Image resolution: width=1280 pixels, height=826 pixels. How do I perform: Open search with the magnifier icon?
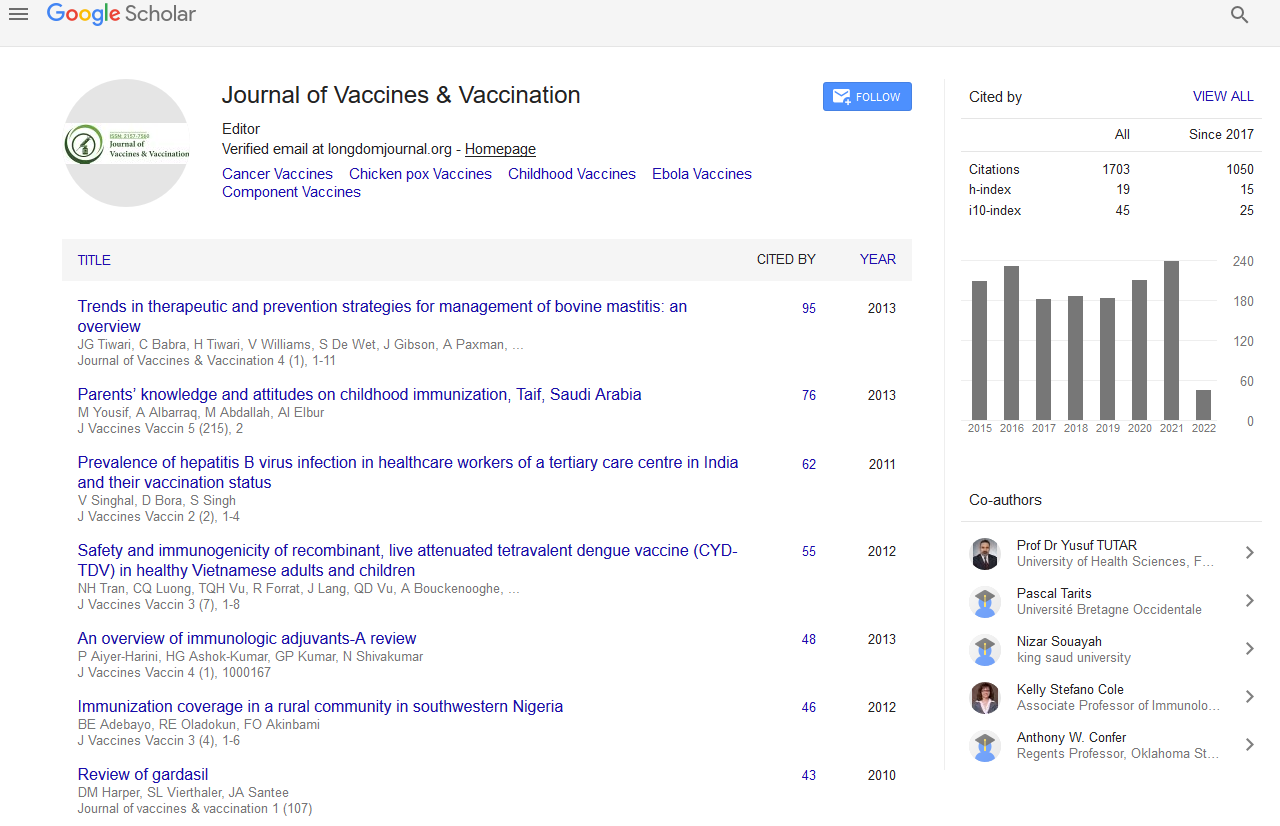1240,15
